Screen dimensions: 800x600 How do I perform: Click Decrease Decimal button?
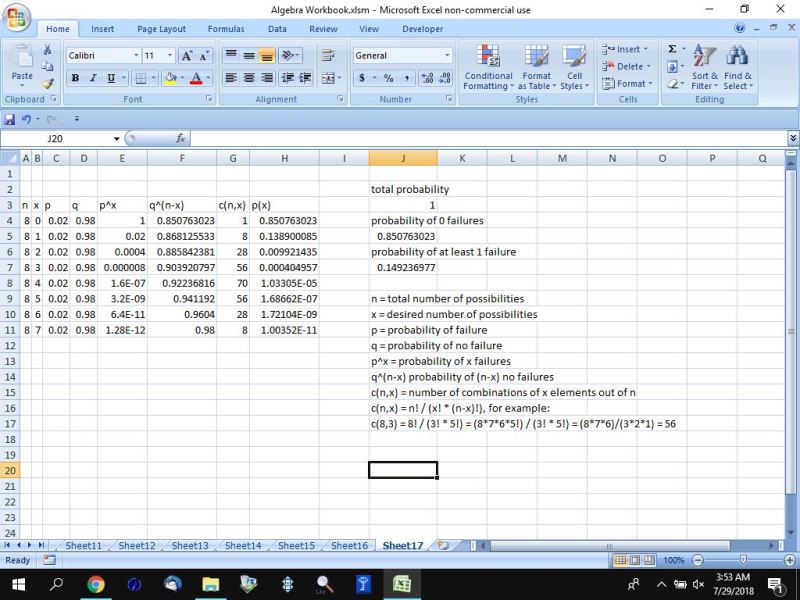click(445, 78)
